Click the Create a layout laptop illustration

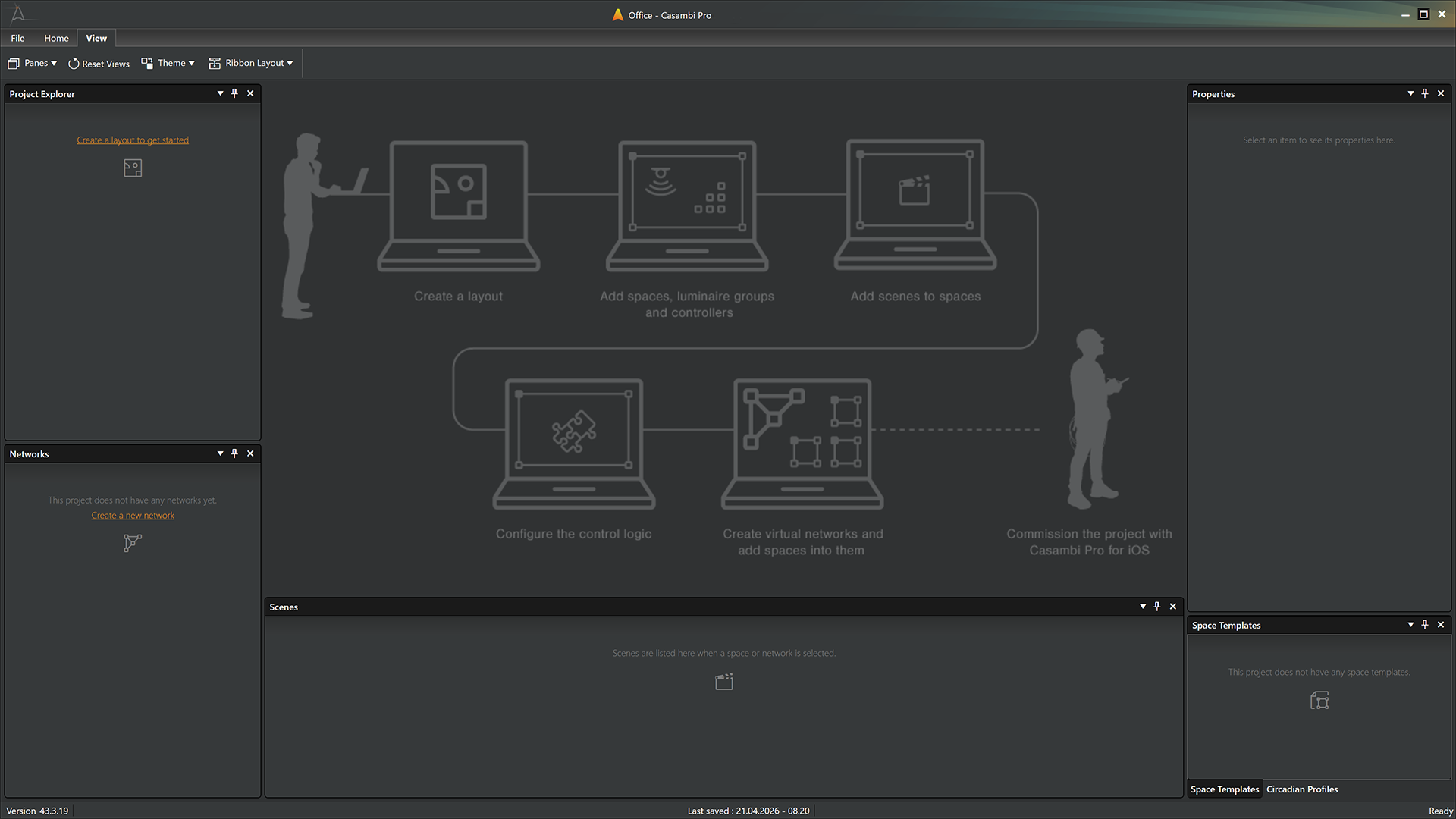click(459, 206)
